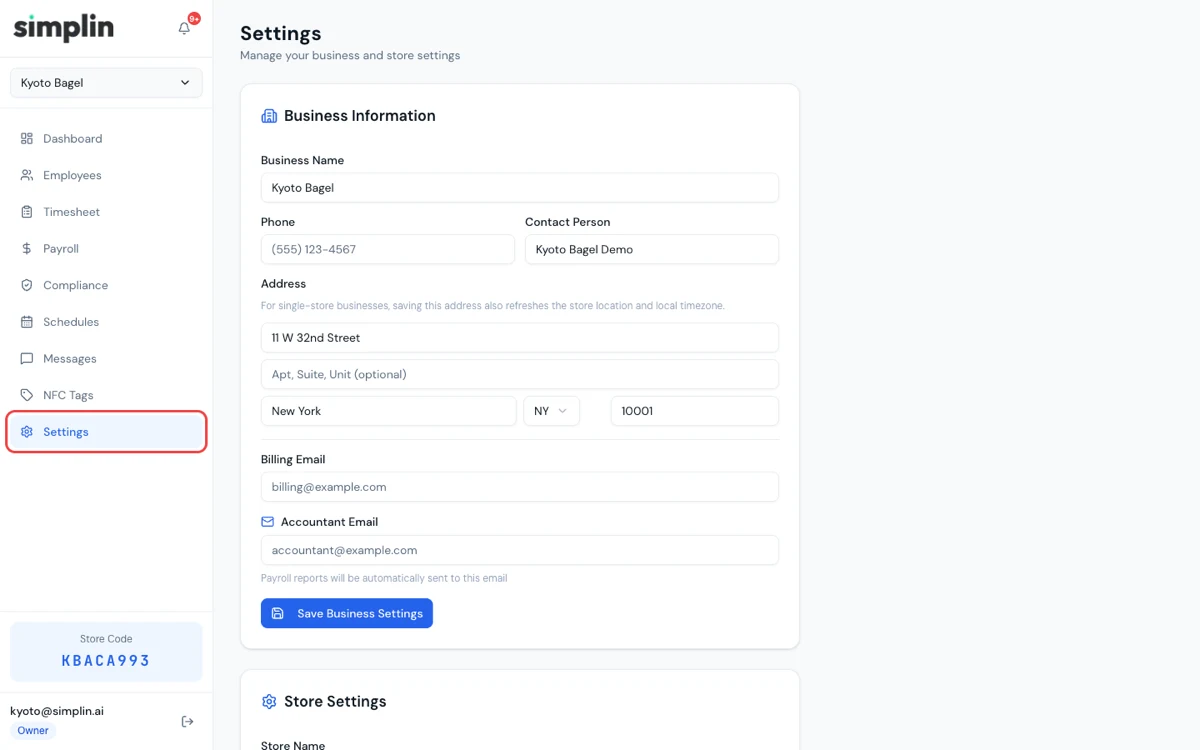Click the city field New York
1200x750 pixels.
click(x=389, y=411)
